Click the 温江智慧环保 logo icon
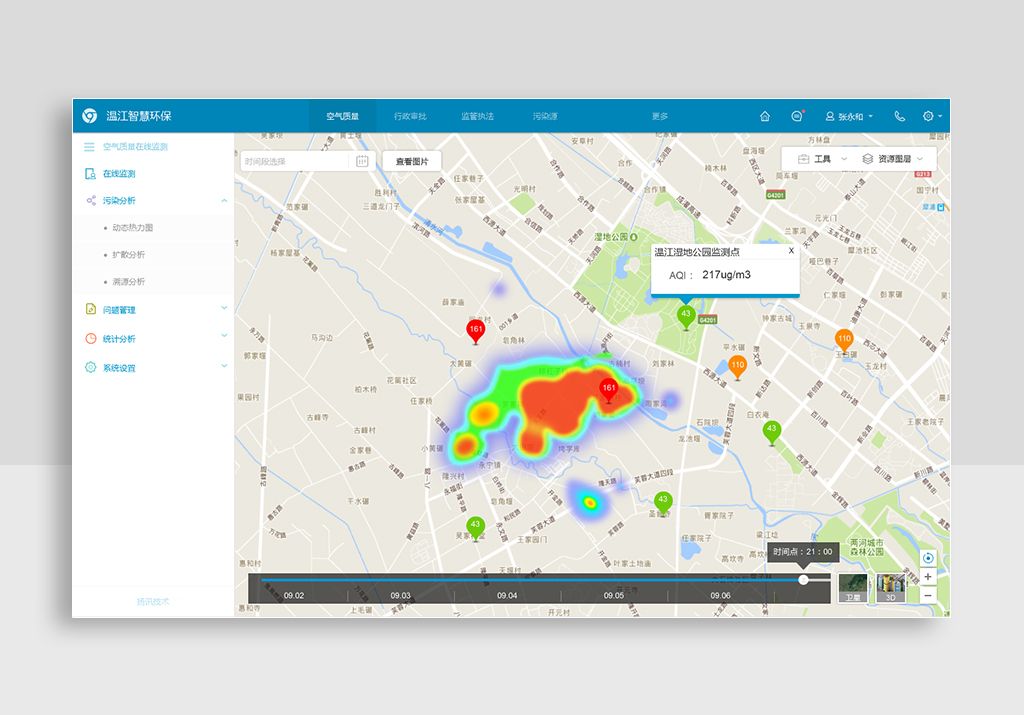The width and height of the screenshot is (1024, 715). pos(89,116)
